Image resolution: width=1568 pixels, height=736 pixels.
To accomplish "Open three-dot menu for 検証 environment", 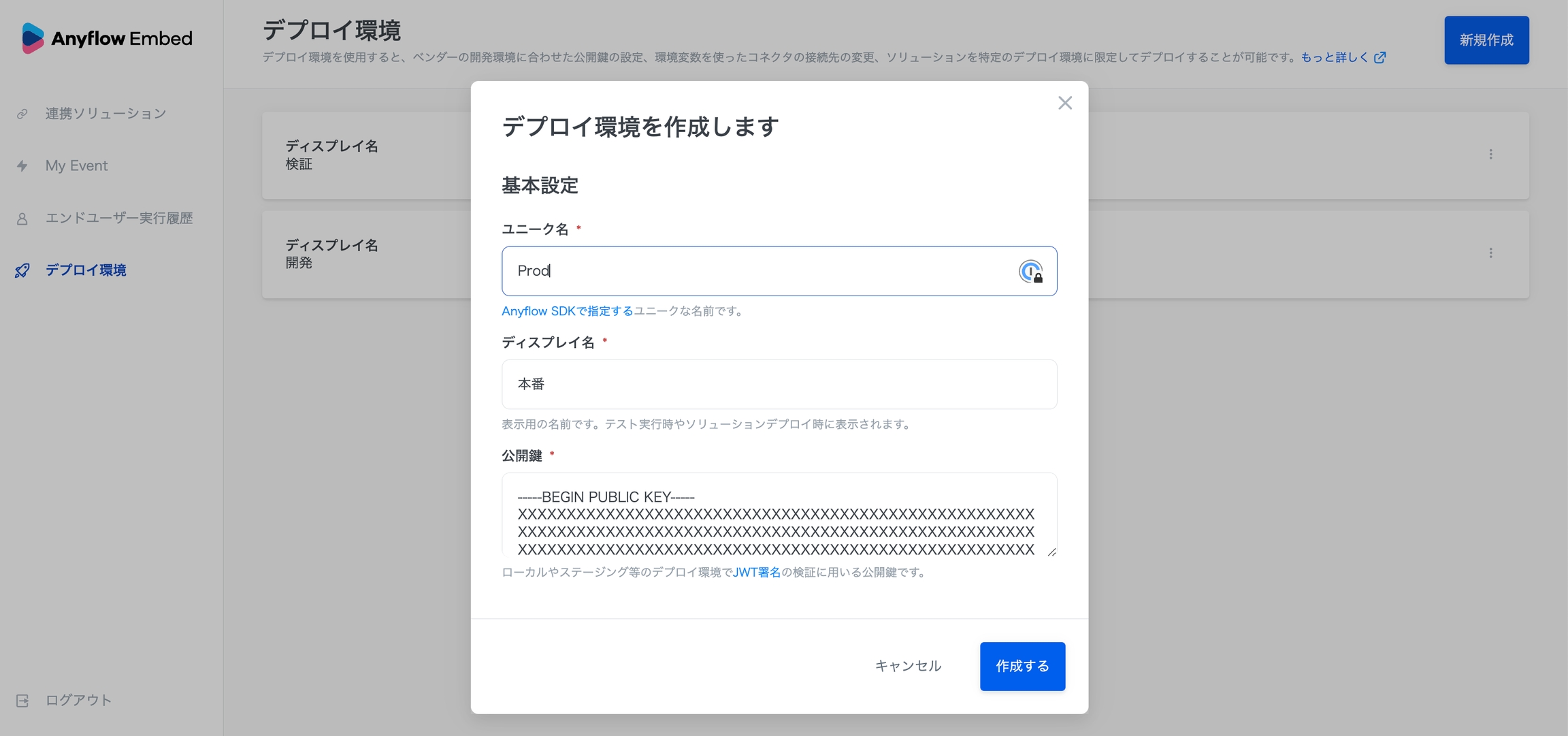I will 1490,155.
